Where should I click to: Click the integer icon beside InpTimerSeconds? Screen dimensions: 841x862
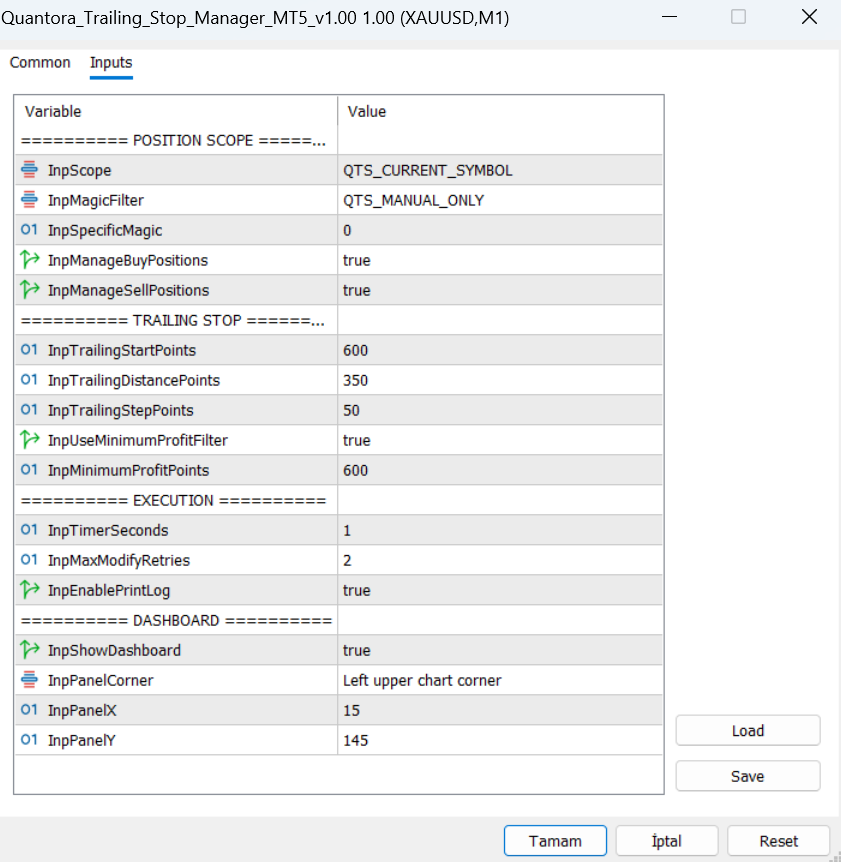coord(29,529)
